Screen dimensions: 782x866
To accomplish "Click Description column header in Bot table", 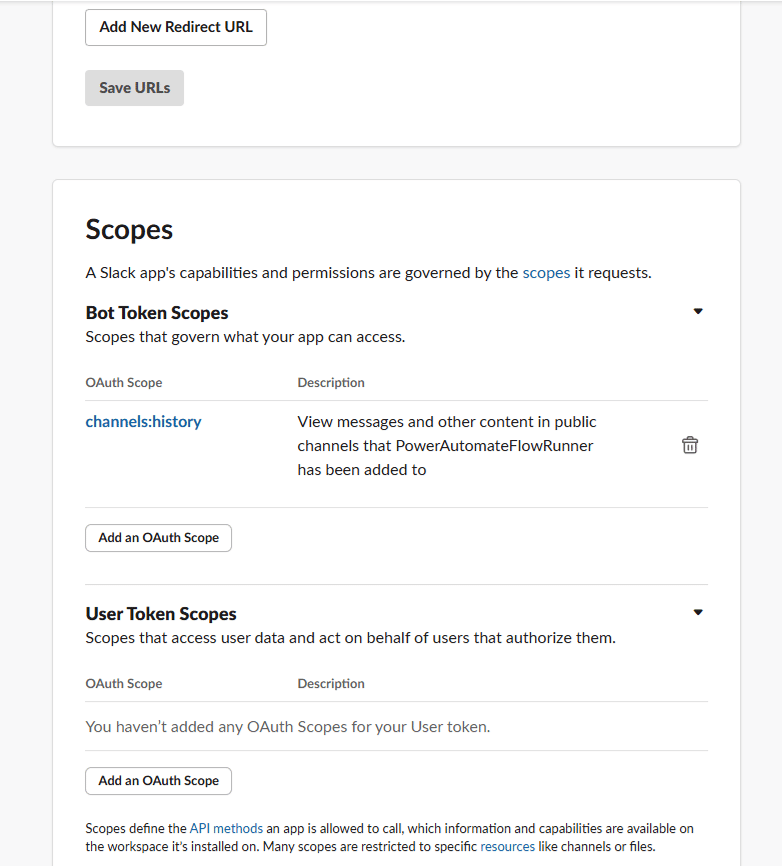I will pyautogui.click(x=331, y=383).
